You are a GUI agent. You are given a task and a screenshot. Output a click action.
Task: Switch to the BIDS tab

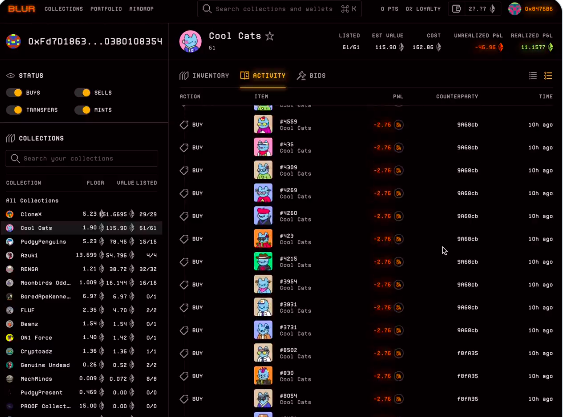click(x=311, y=76)
